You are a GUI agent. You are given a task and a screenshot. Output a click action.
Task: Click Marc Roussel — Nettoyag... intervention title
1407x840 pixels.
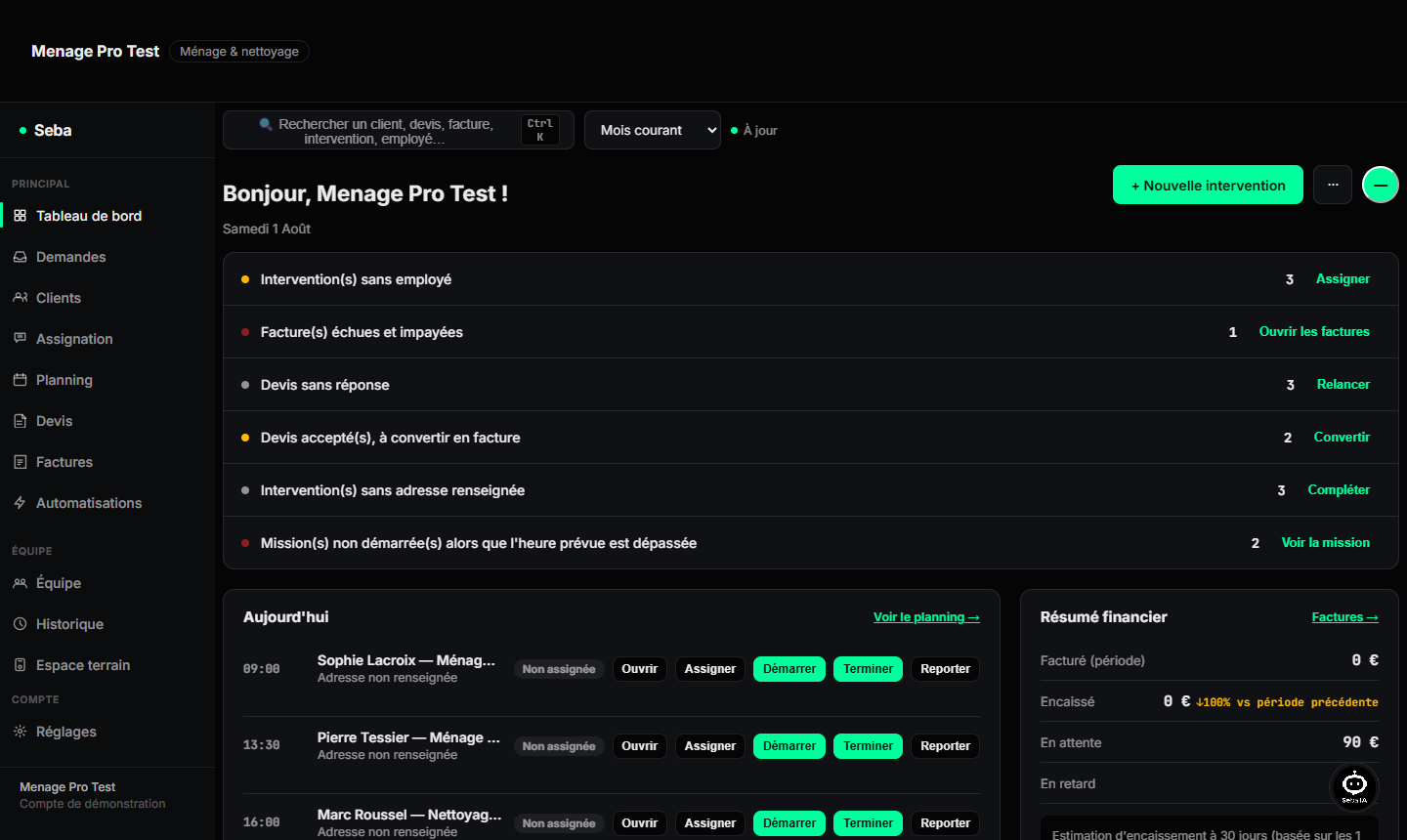pyautogui.click(x=409, y=815)
